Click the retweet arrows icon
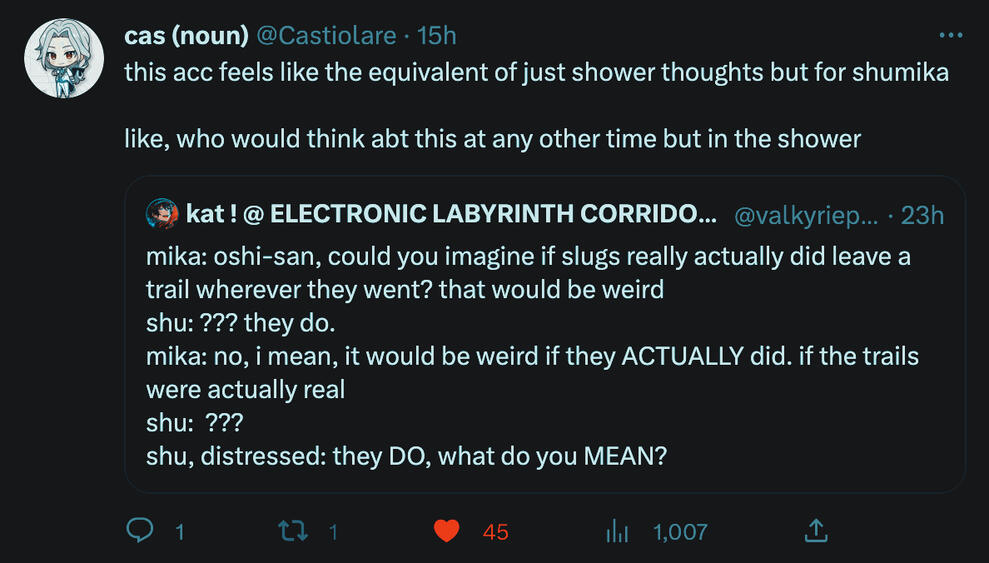This screenshot has height=563, width=989. [294, 531]
